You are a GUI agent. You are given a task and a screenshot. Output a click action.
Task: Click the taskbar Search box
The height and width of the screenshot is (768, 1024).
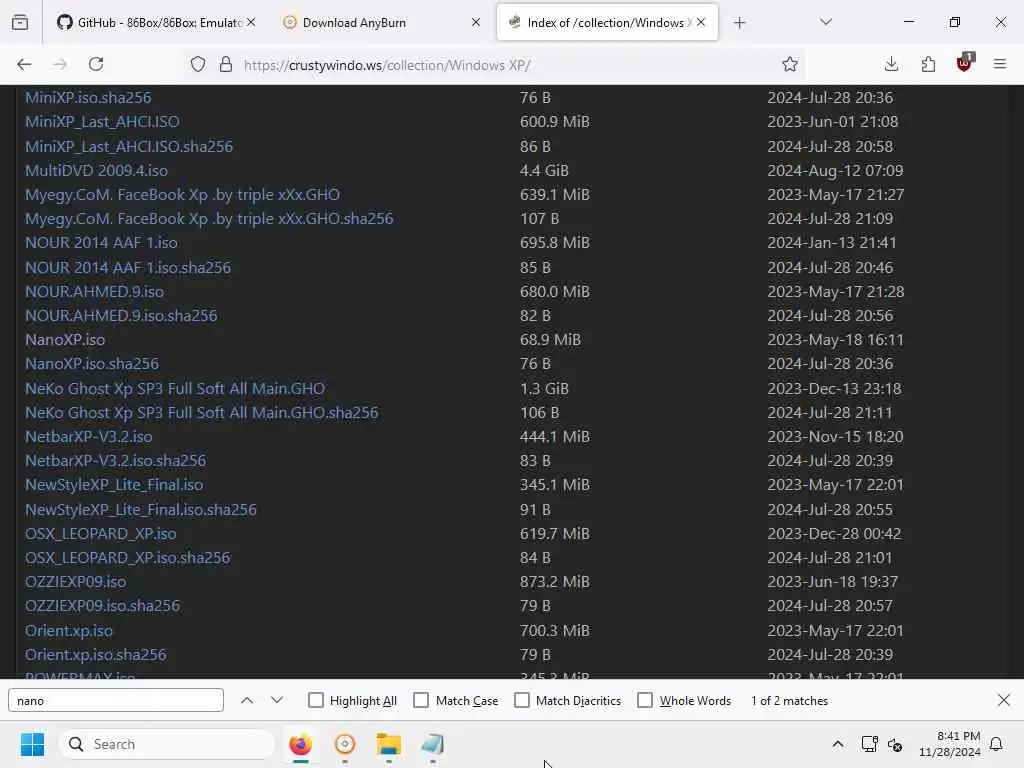click(167, 744)
